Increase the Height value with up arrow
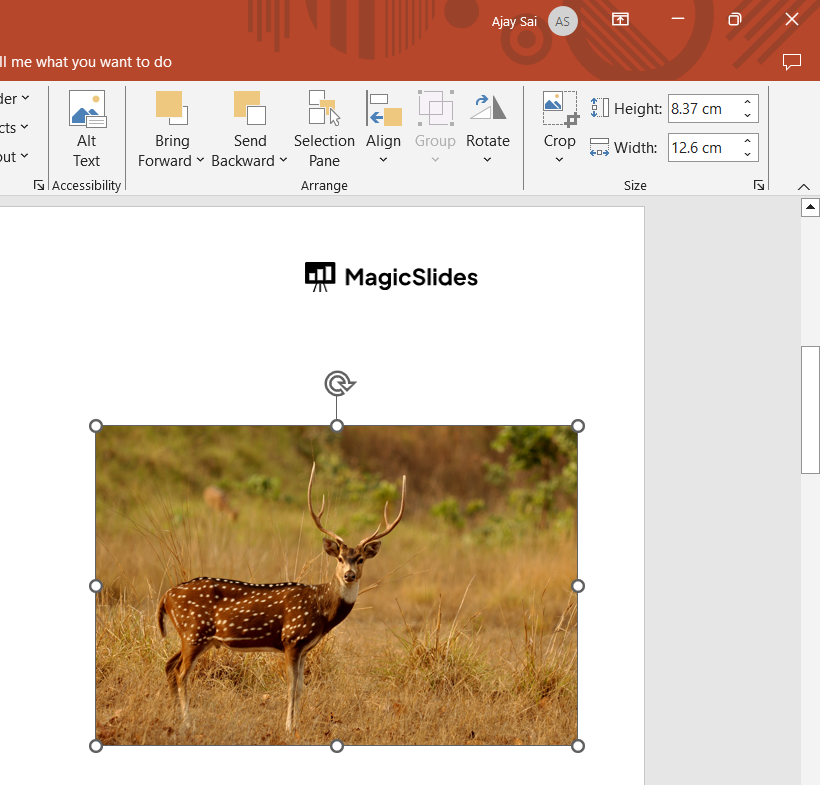Screen dimensions: 820x785 (747, 102)
